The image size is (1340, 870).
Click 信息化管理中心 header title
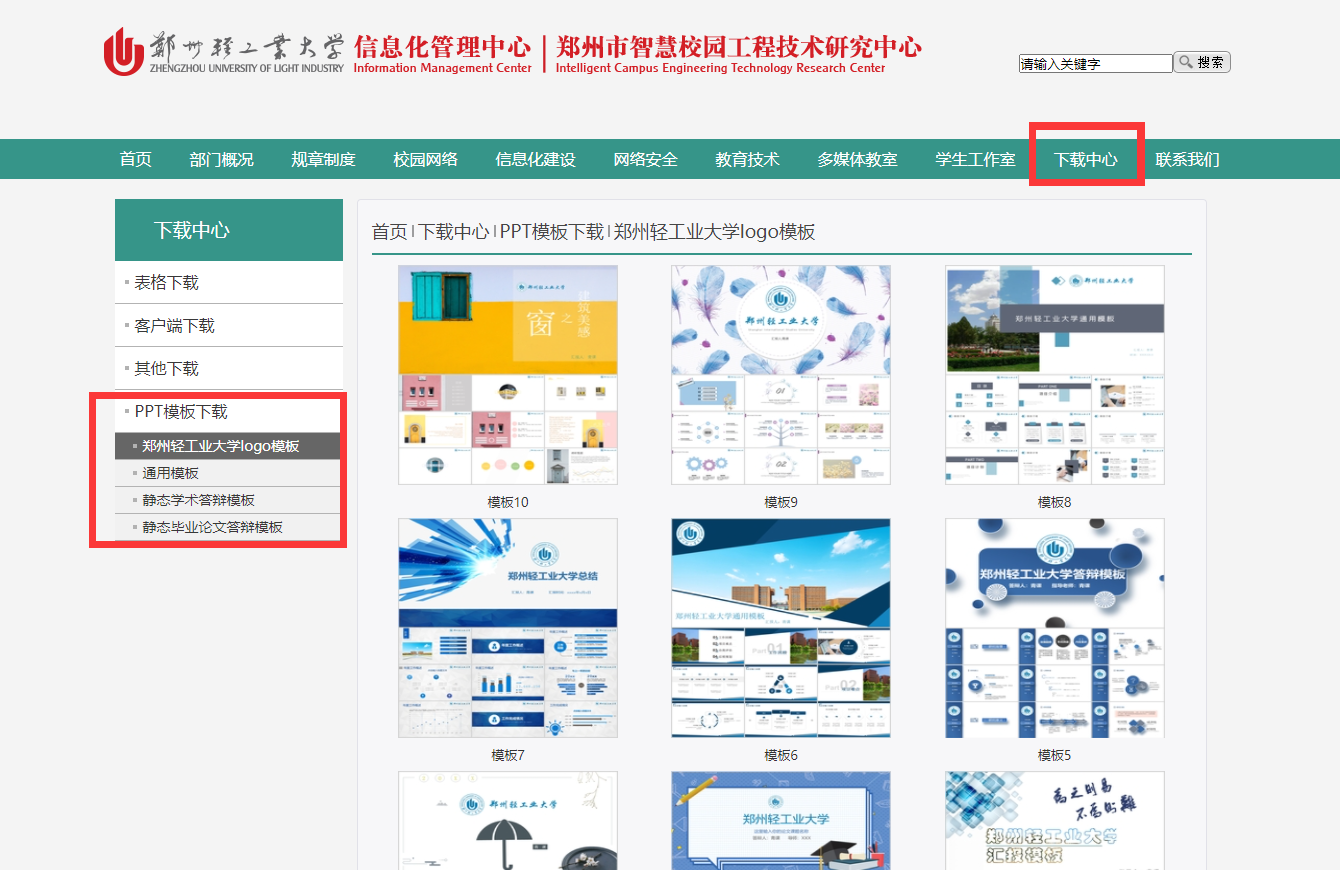(x=442, y=46)
